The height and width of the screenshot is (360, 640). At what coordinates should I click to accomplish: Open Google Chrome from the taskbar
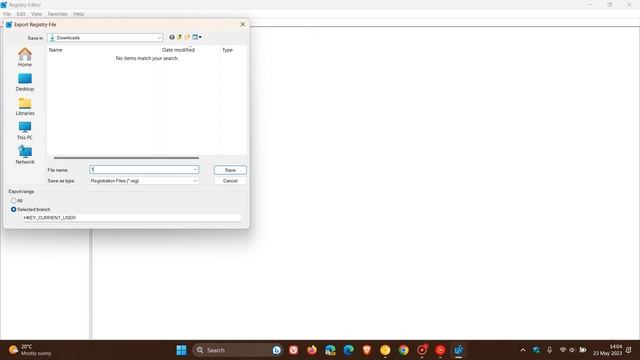click(403, 350)
